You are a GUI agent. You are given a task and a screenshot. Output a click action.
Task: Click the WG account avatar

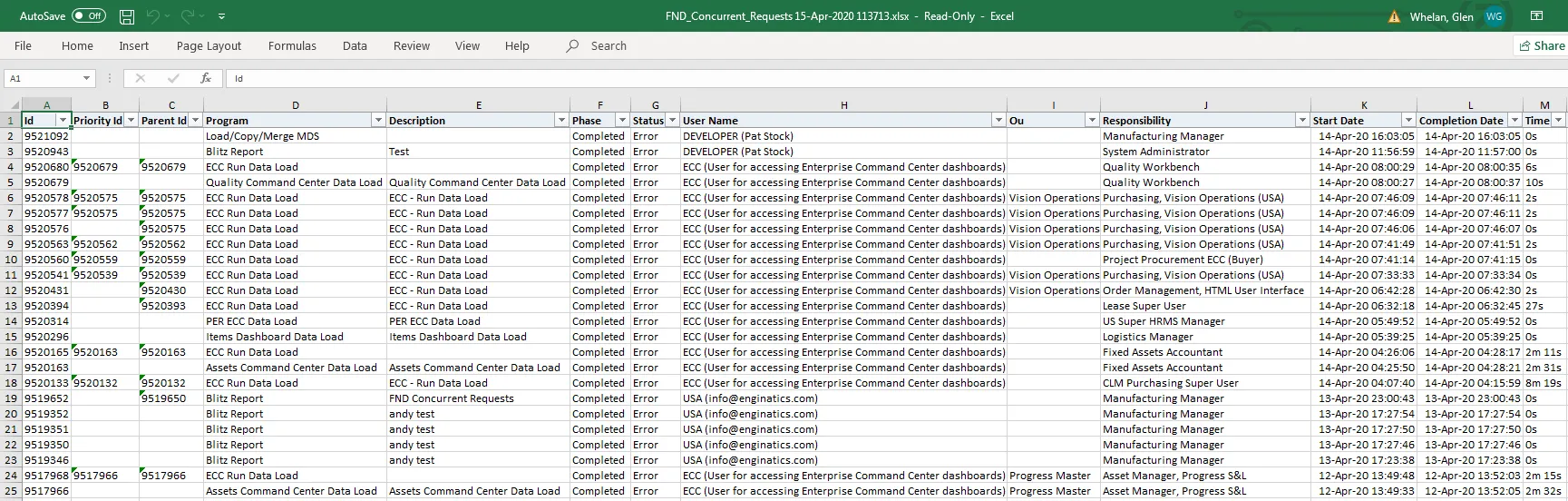pos(1494,16)
